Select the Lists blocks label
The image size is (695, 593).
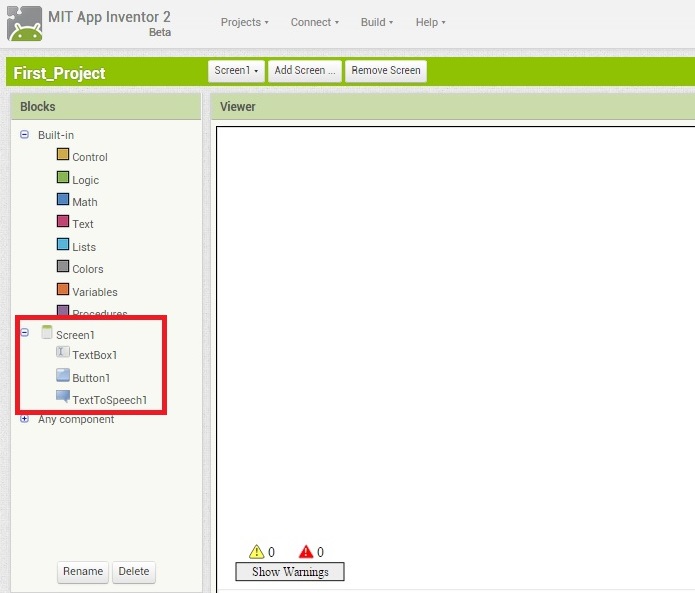(x=84, y=247)
